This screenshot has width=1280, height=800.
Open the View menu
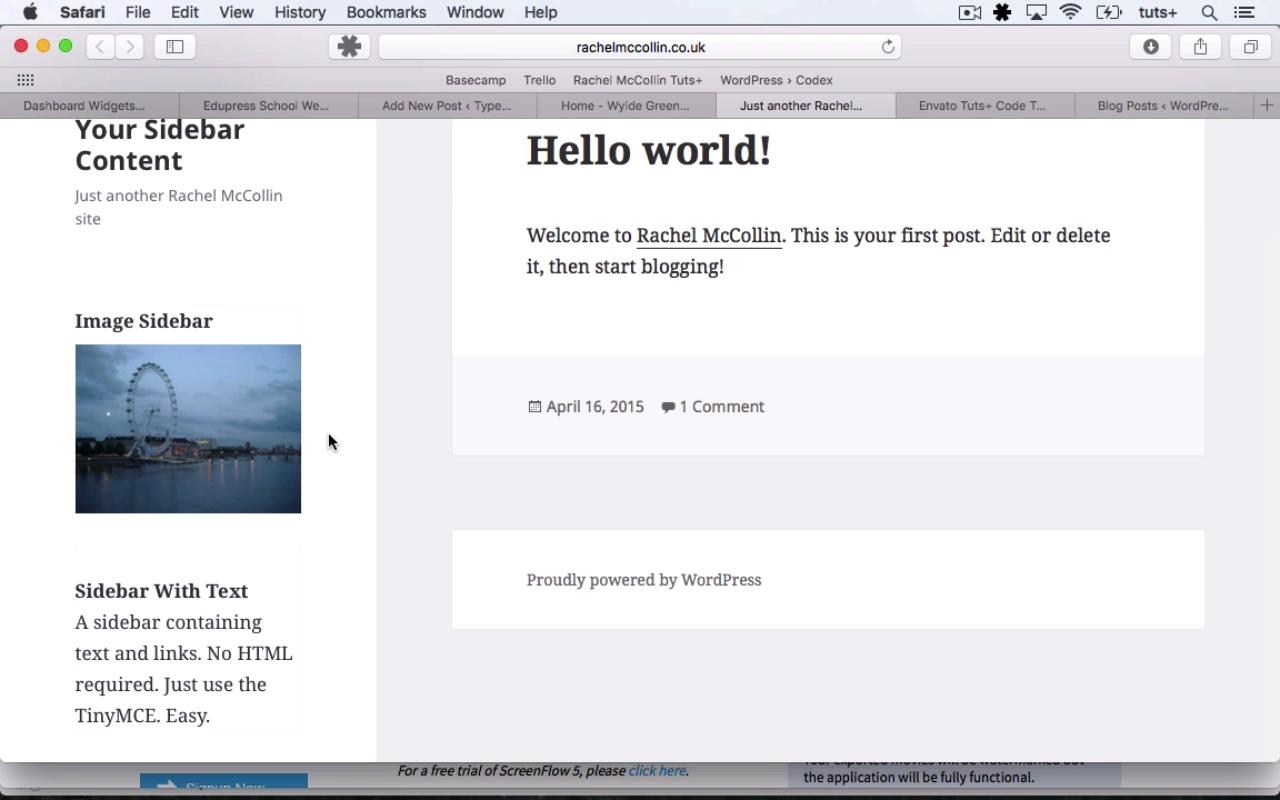236,12
